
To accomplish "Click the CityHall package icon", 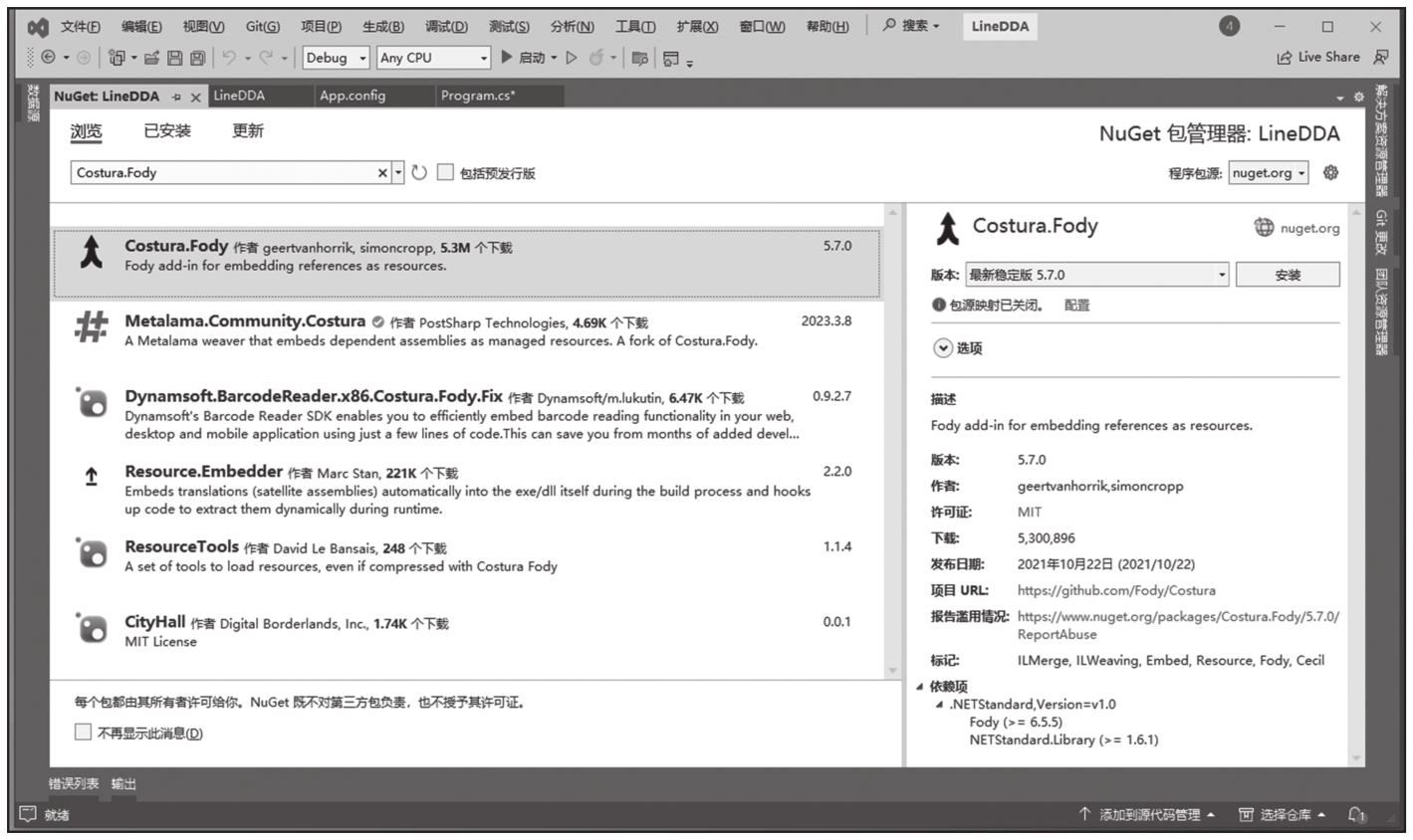I will [92, 628].
